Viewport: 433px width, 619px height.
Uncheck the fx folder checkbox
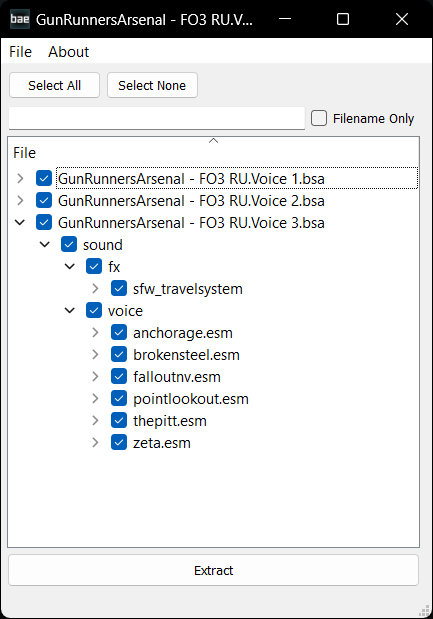pos(94,266)
